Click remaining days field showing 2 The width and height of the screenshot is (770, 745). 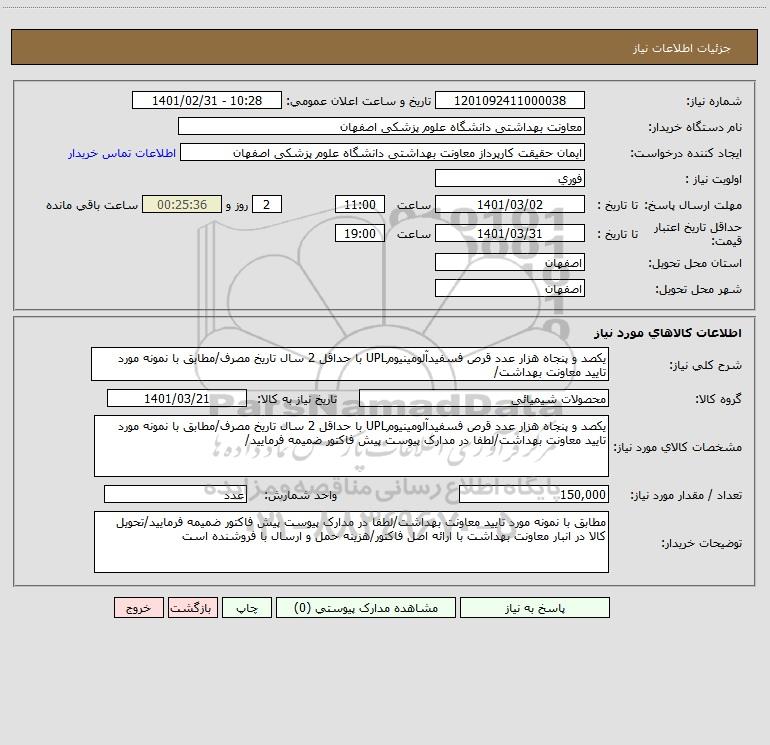(x=267, y=204)
